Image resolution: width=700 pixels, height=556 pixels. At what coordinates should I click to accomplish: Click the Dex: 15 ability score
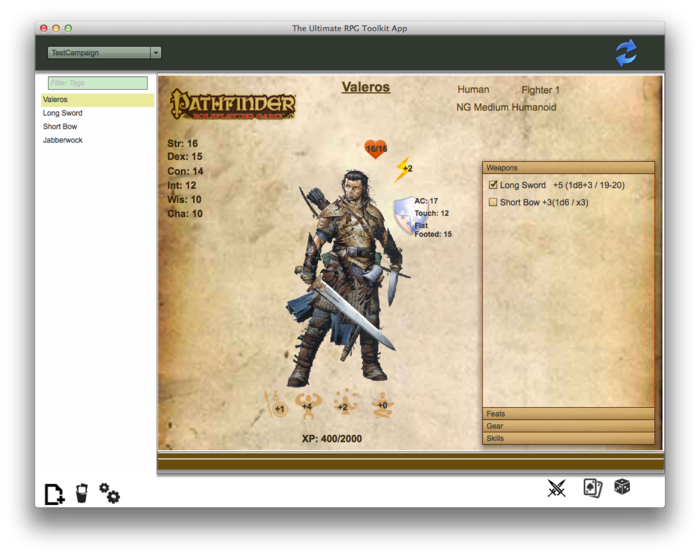coord(184,156)
